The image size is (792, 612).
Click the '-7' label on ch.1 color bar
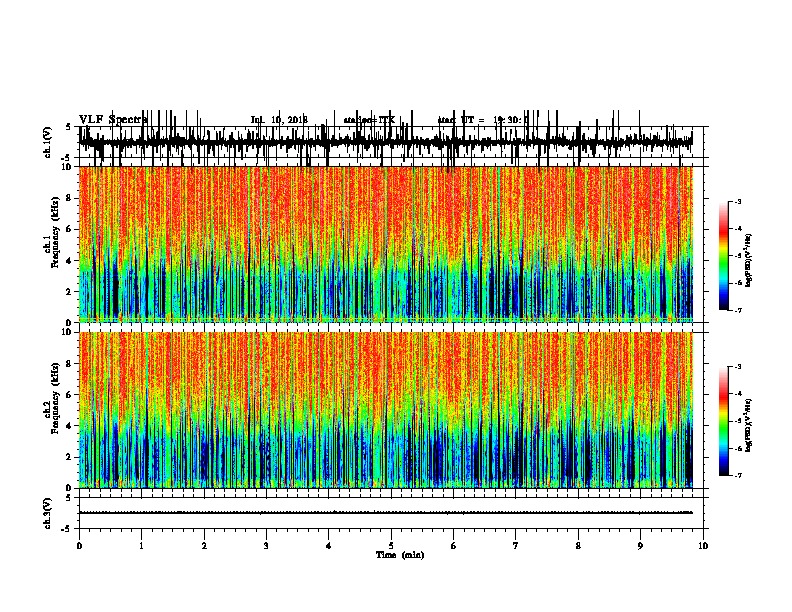coord(738,310)
